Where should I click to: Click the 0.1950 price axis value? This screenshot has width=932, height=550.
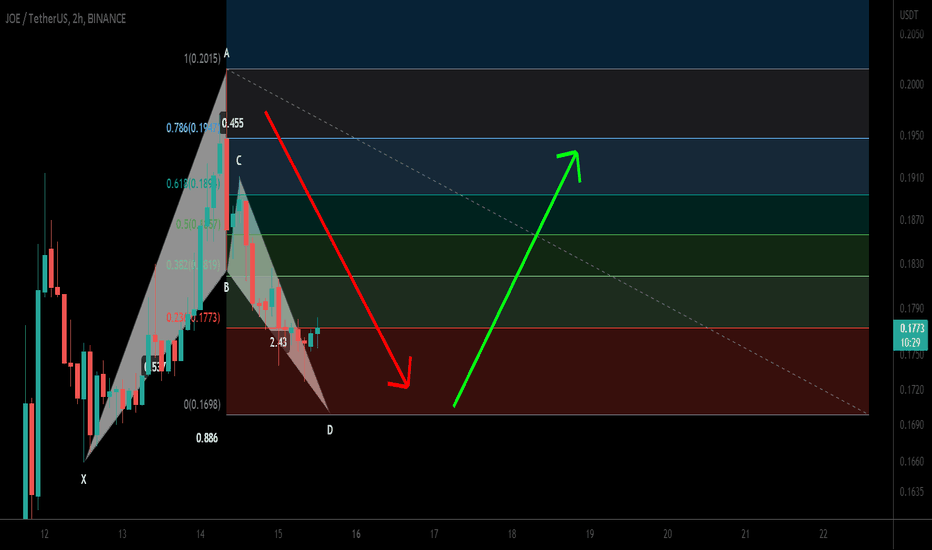[912, 136]
